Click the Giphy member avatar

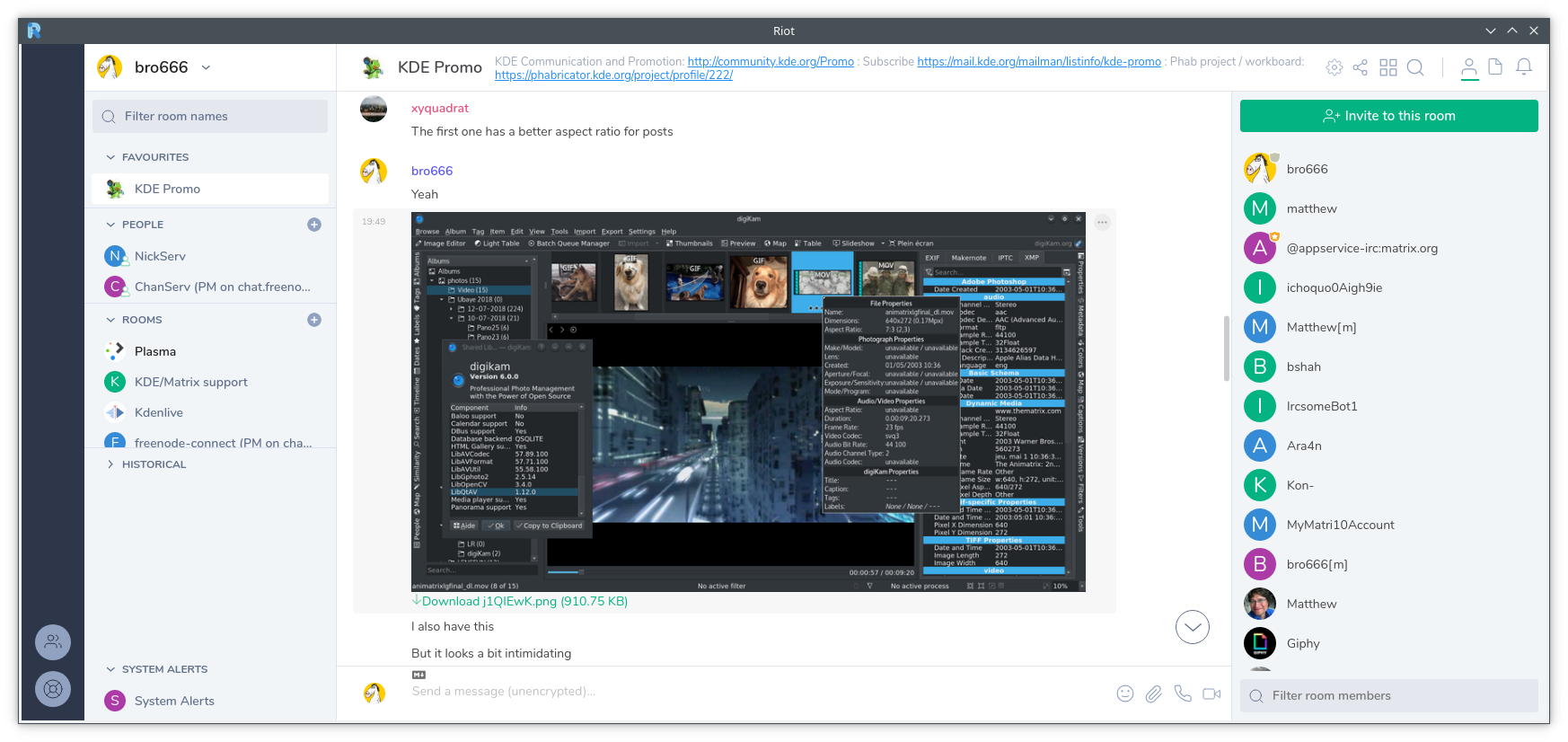pyautogui.click(x=1260, y=643)
